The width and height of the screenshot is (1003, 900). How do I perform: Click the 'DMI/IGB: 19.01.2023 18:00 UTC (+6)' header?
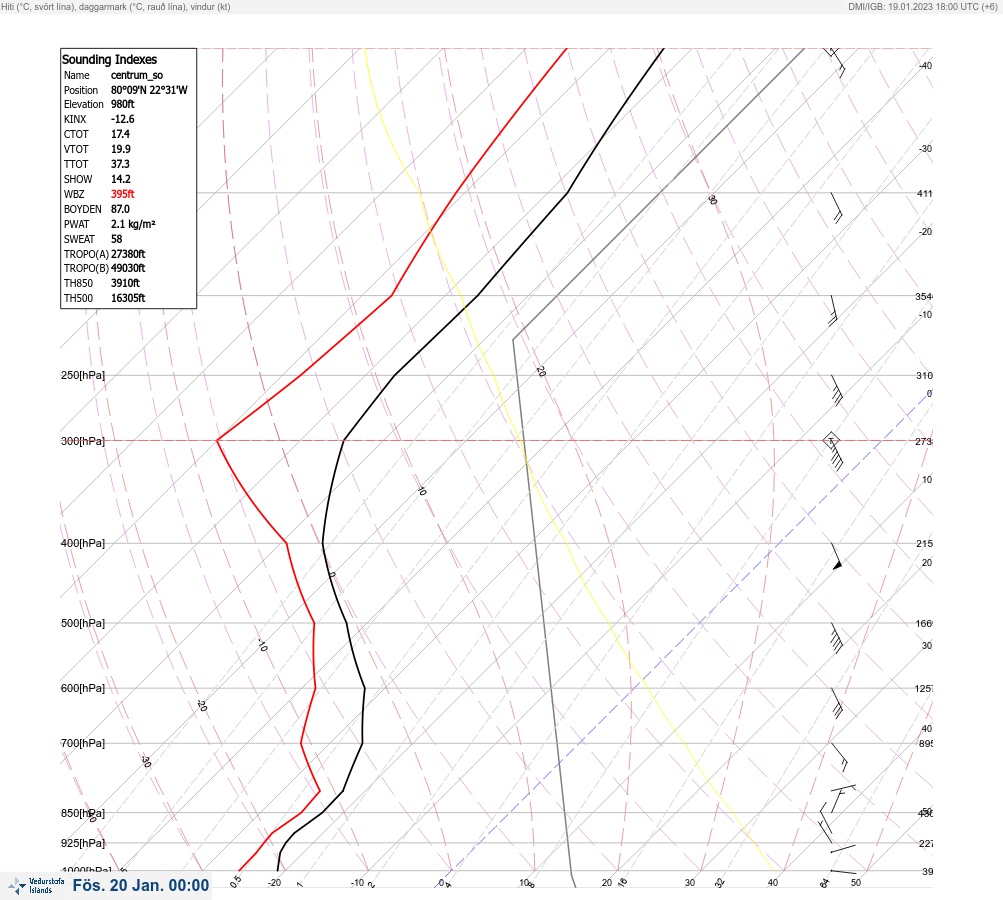(x=923, y=7)
